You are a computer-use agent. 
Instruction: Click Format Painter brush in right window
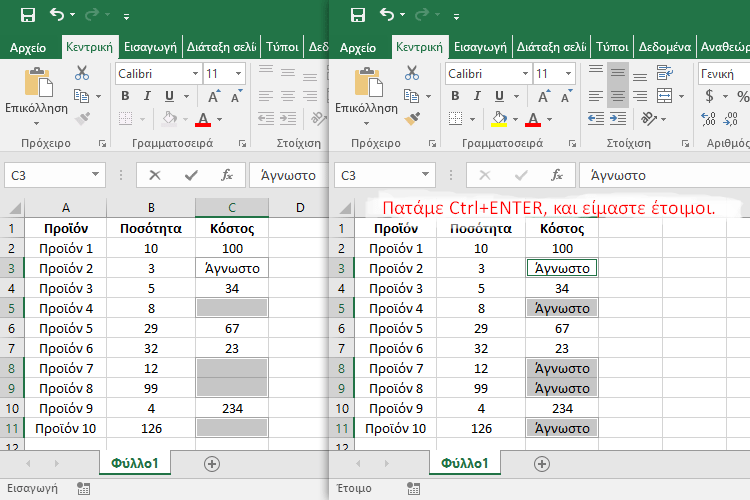[x=412, y=118]
